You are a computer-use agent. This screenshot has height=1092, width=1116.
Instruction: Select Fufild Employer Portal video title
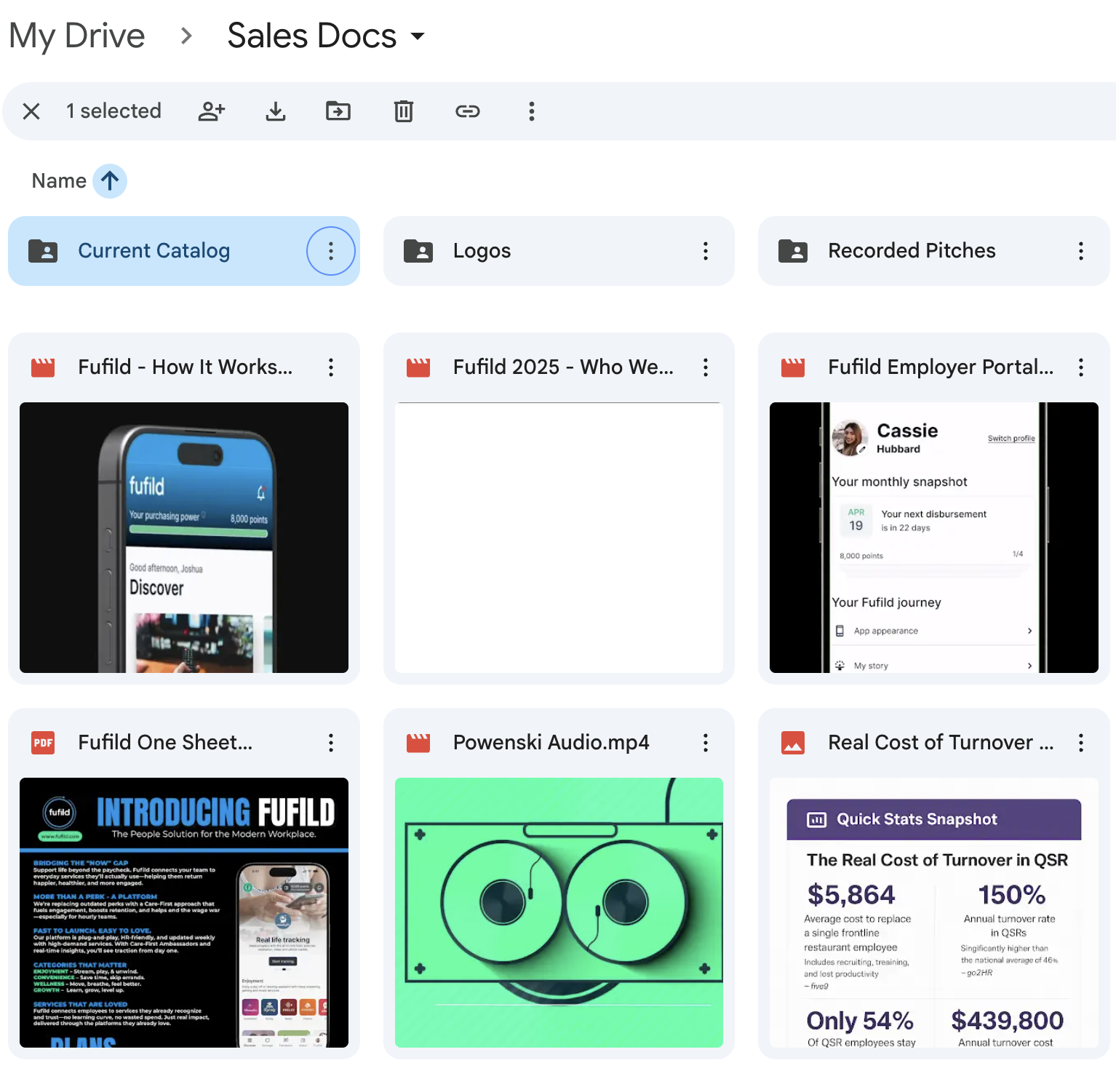tap(941, 367)
